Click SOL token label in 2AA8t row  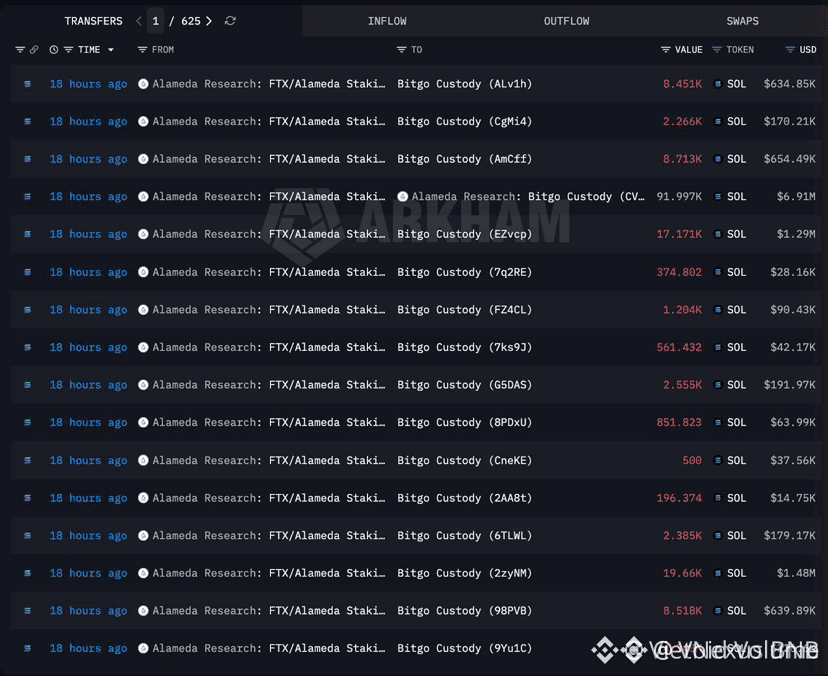(x=736, y=497)
